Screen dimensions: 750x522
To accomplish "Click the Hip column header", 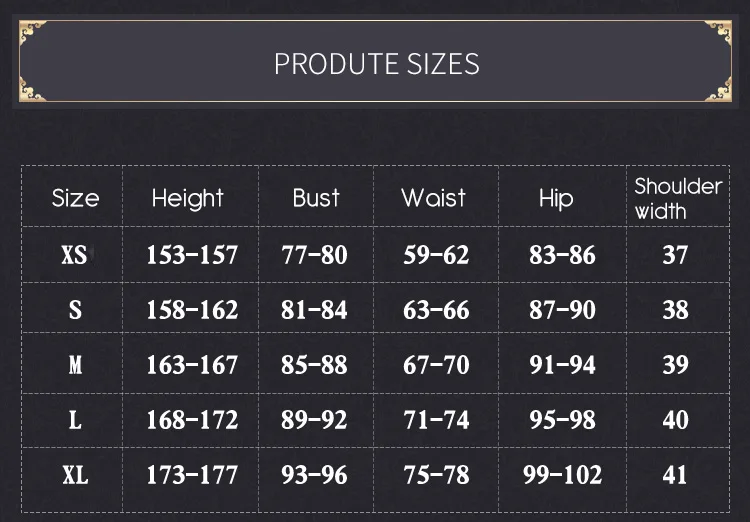I will click(556, 198).
